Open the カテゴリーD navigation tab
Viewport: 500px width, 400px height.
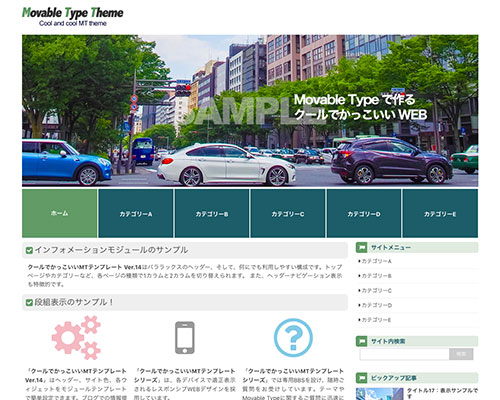coord(364,213)
